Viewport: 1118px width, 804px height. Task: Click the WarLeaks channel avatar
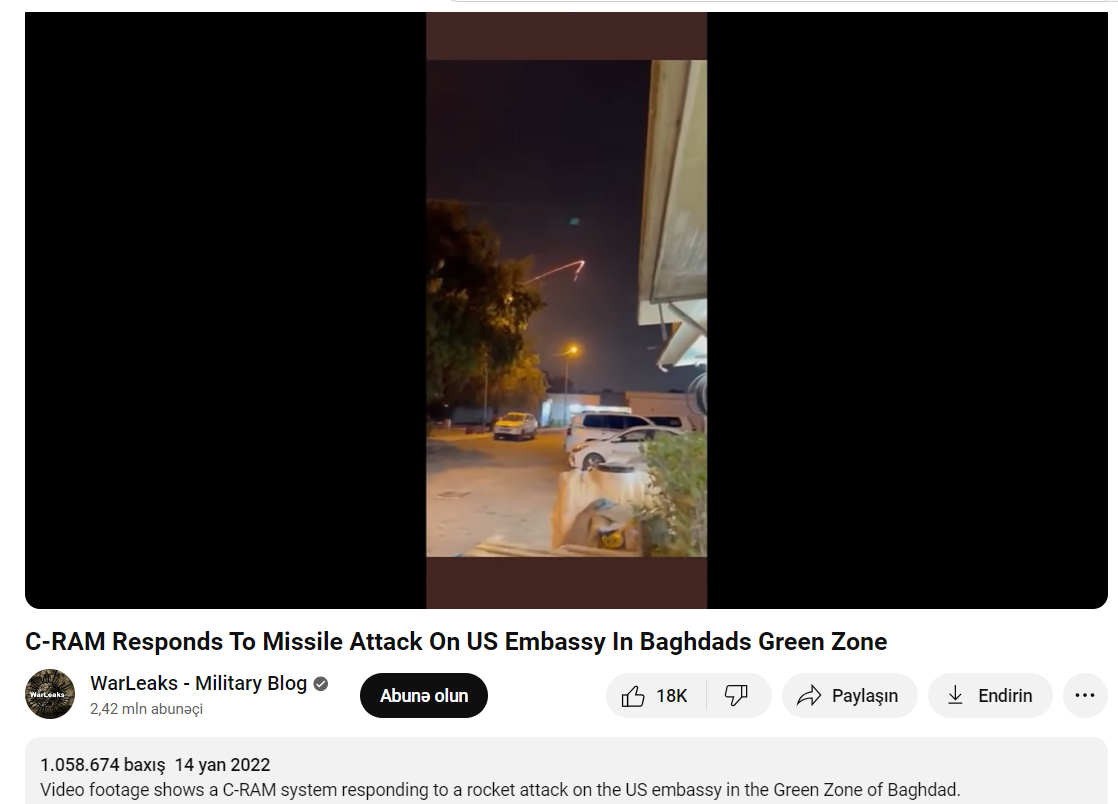click(x=50, y=694)
